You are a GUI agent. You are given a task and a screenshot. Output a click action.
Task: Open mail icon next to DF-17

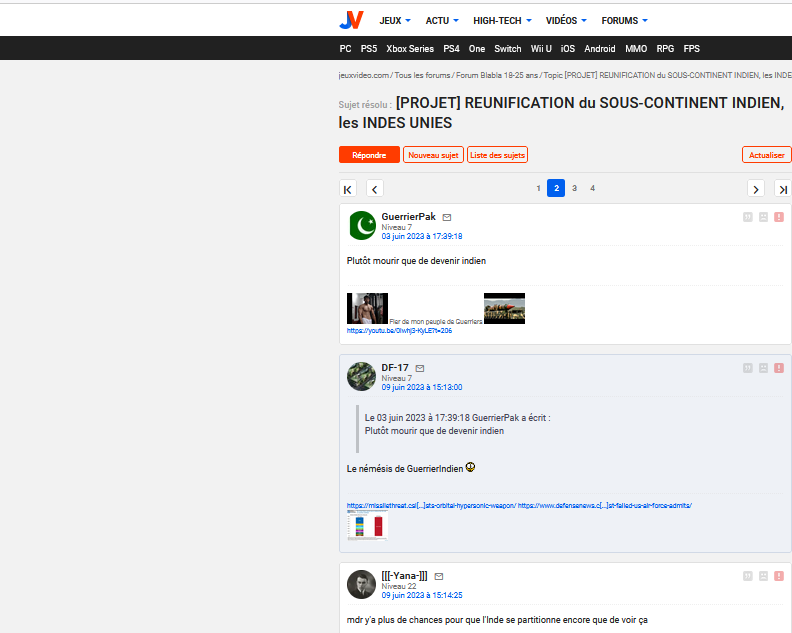(x=420, y=368)
